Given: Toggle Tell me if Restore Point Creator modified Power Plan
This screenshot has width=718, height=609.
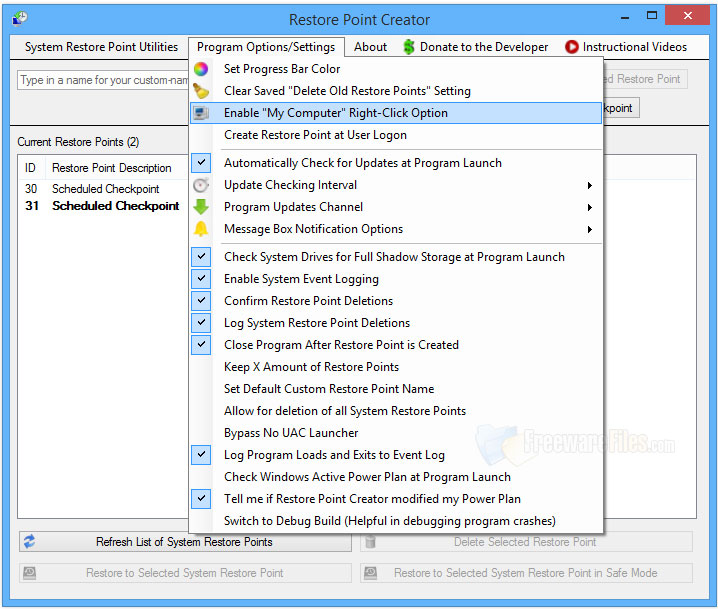Looking at the screenshot, I should coord(396,499).
